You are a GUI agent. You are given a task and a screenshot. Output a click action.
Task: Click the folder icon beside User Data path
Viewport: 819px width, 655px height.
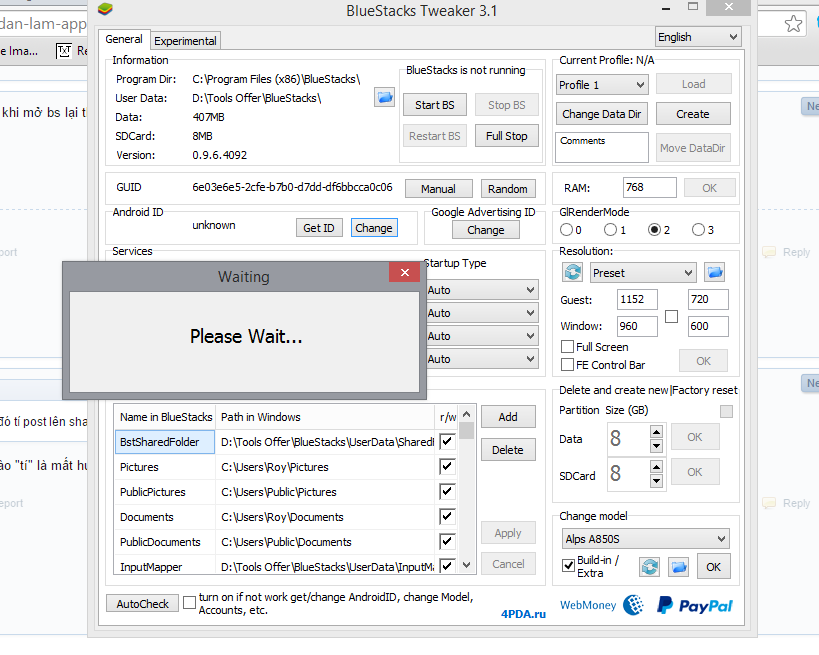click(x=385, y=97)
